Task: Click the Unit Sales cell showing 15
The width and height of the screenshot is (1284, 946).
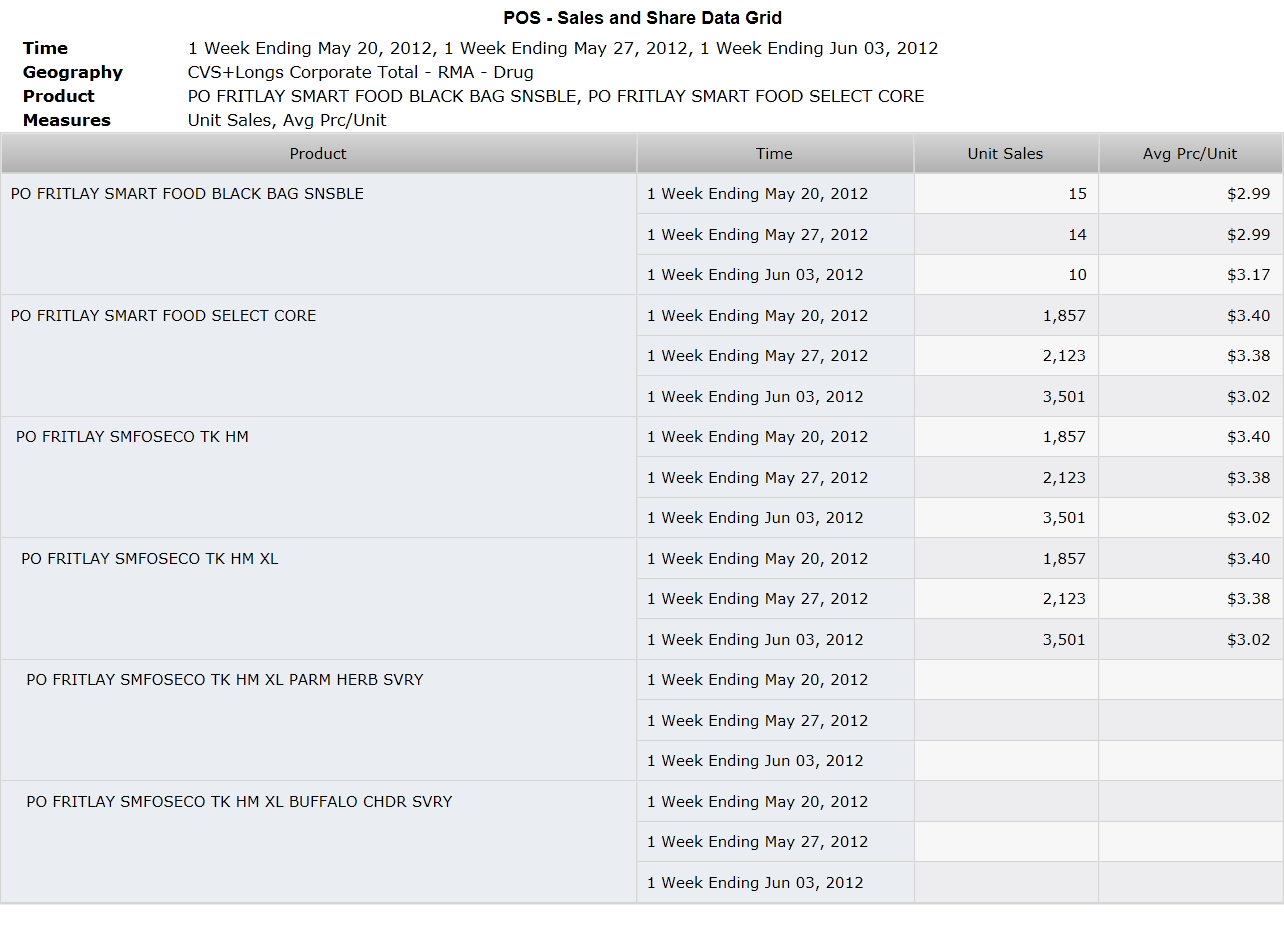Action: (1006, 194)
